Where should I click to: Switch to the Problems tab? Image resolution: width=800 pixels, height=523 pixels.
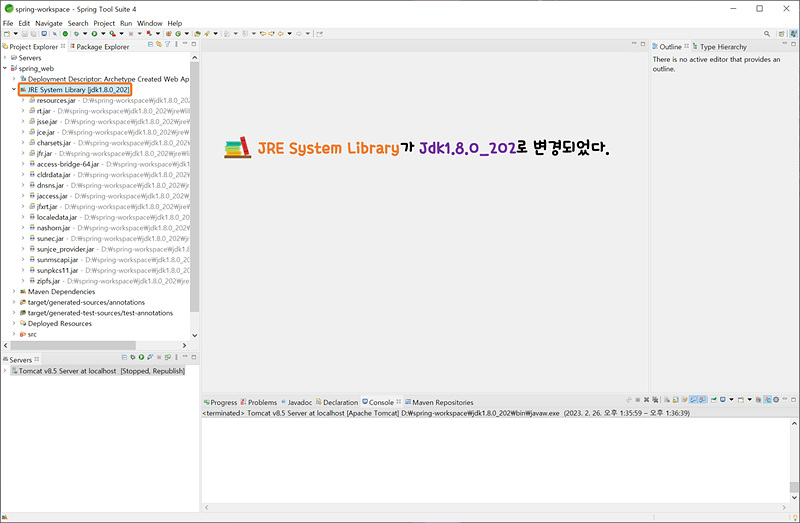click(x=259, y=402)
